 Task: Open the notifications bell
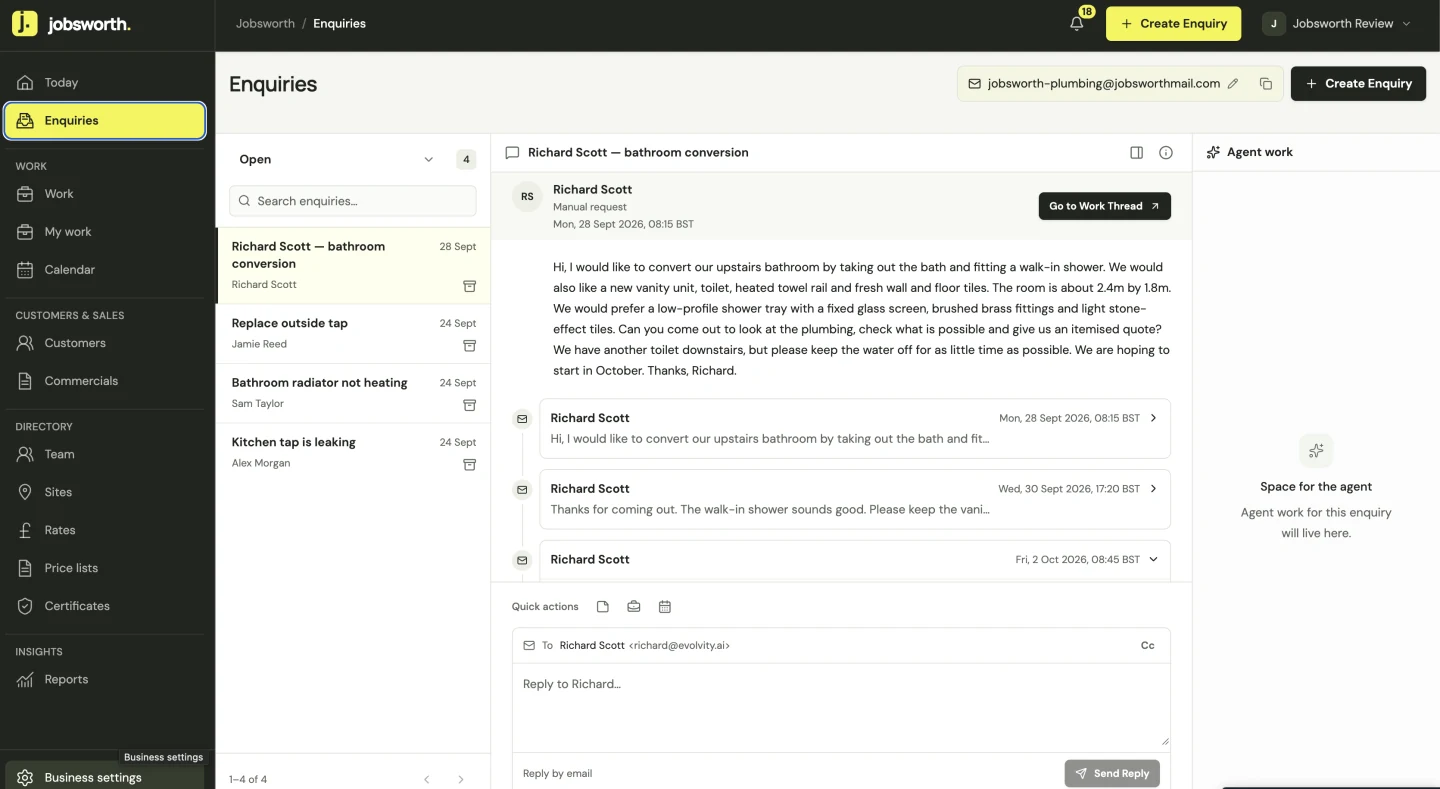[x=1077, y=23]
